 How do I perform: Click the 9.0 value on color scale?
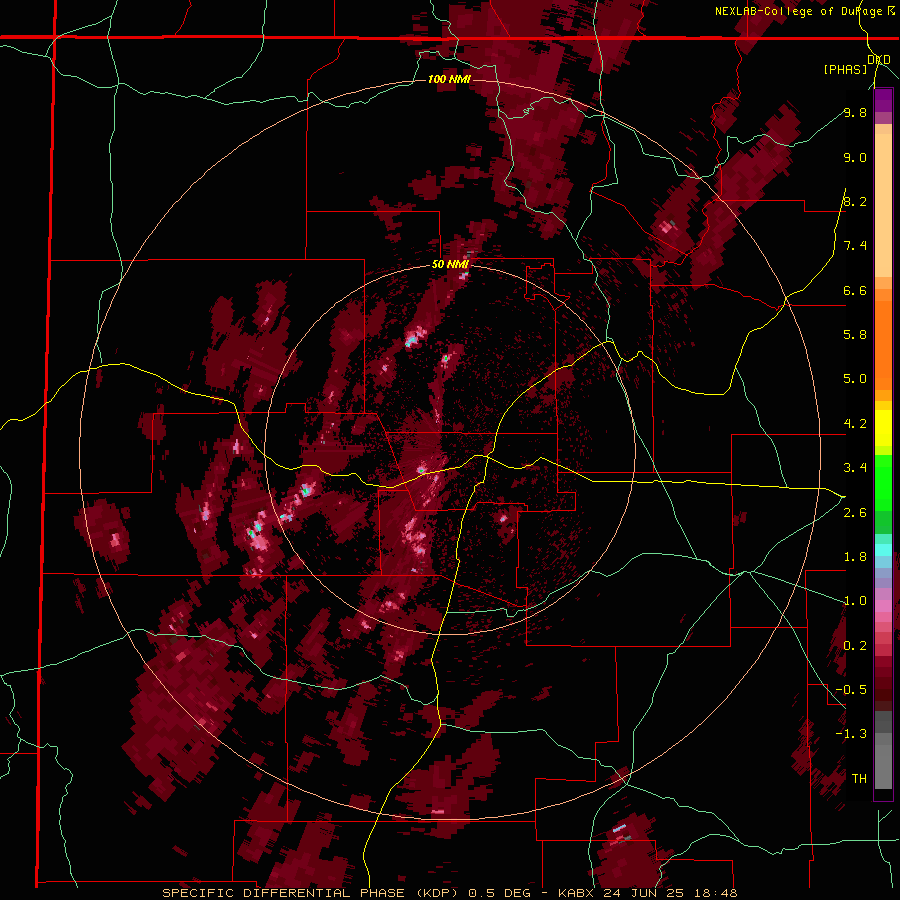[x=855, y=157]
